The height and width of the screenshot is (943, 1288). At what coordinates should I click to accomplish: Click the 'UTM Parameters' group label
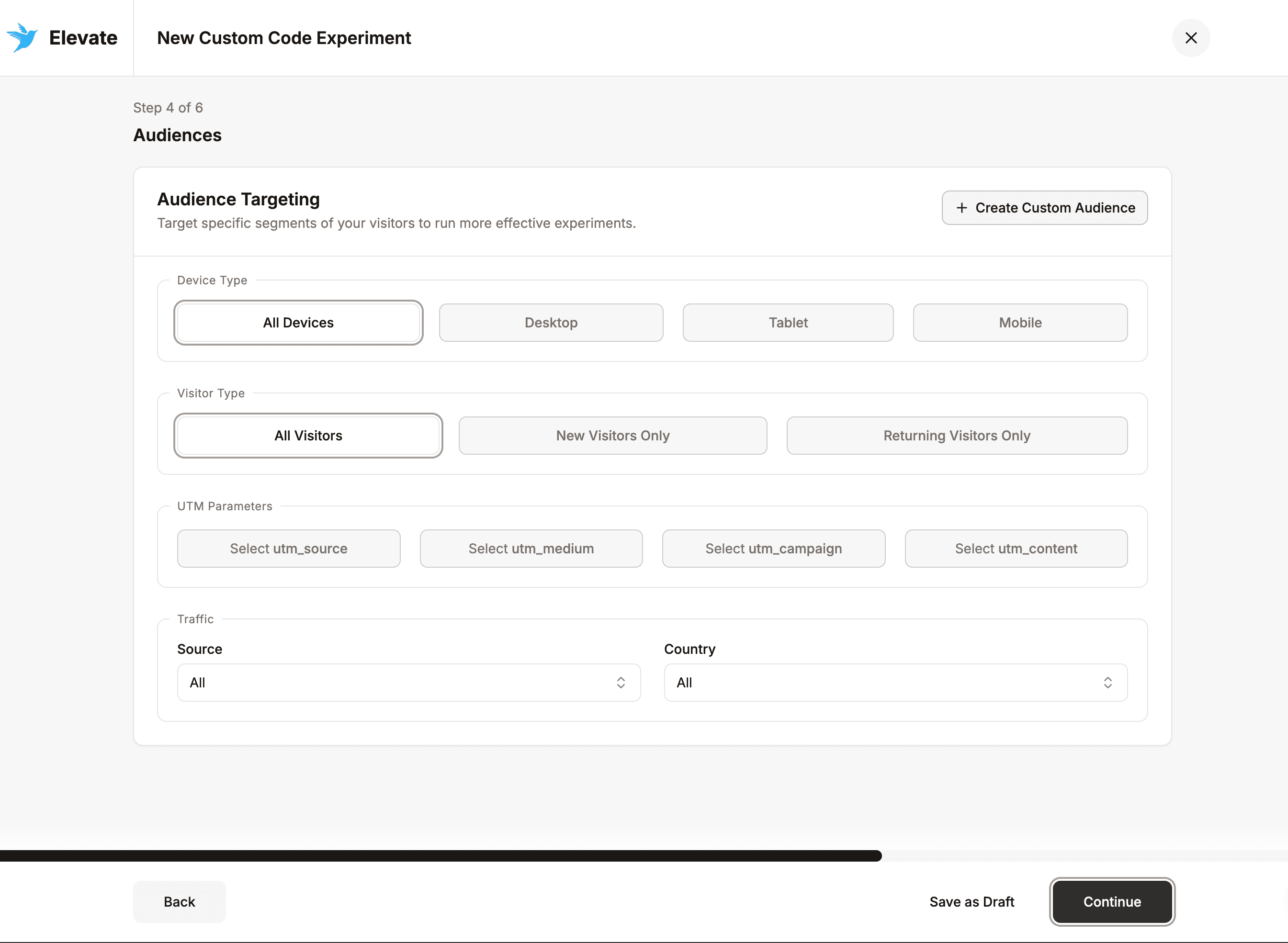225,506
